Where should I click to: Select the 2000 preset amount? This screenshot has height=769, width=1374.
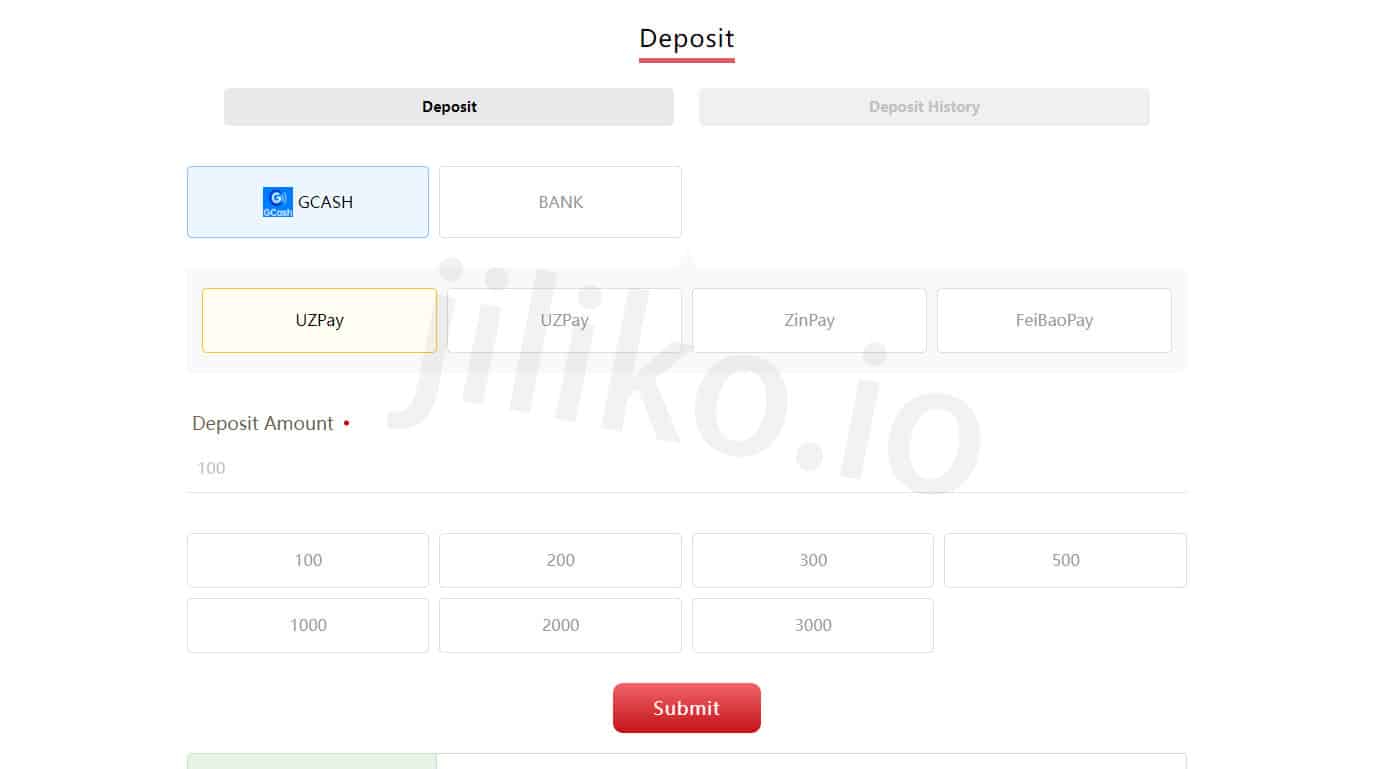(560, 625)
